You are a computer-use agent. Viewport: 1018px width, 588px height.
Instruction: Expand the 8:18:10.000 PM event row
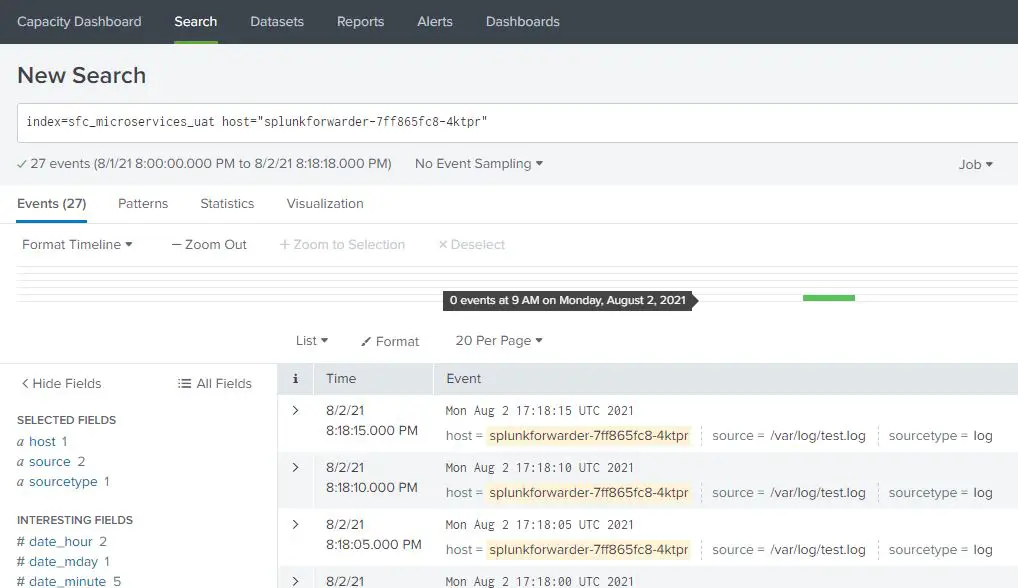pos(295,467)
